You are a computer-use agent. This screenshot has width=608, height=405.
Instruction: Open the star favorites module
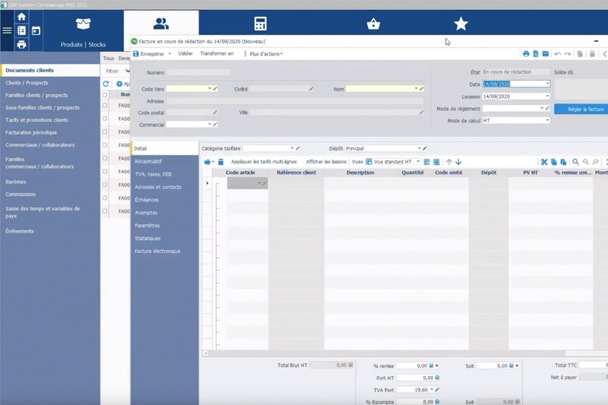click(460, 24)
